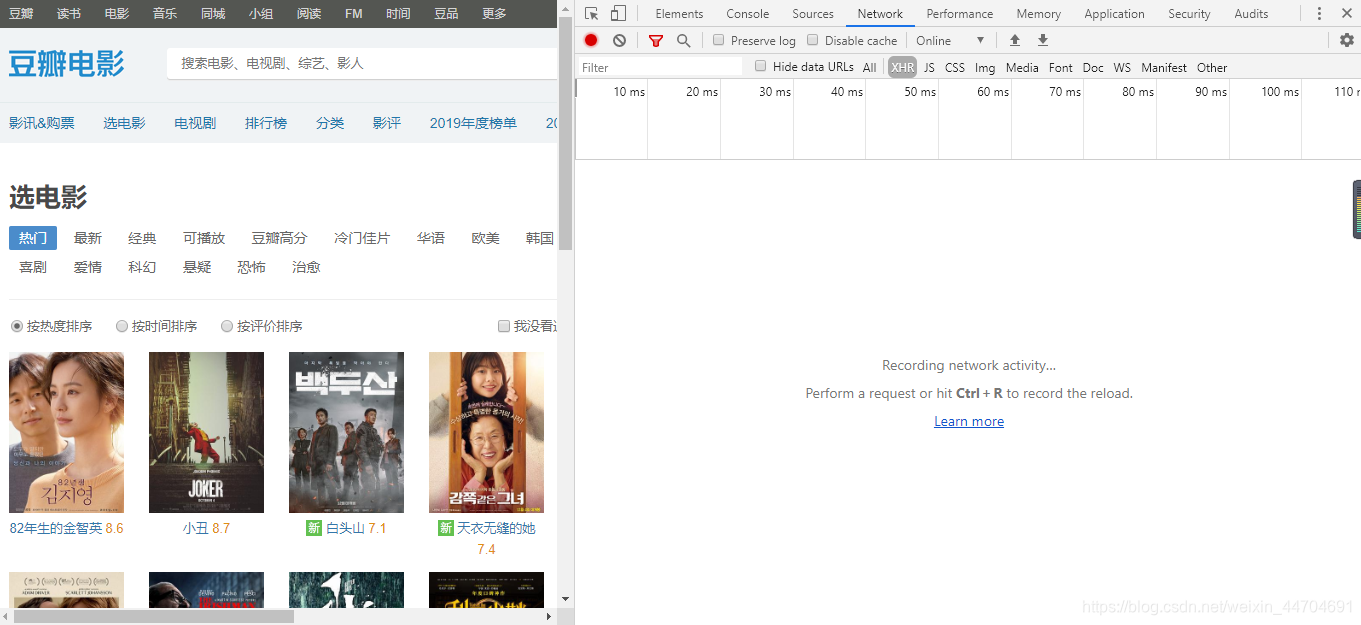Screen dimensions: 1361x625
Task: Click the Learn more link
Action: (969, 421)
